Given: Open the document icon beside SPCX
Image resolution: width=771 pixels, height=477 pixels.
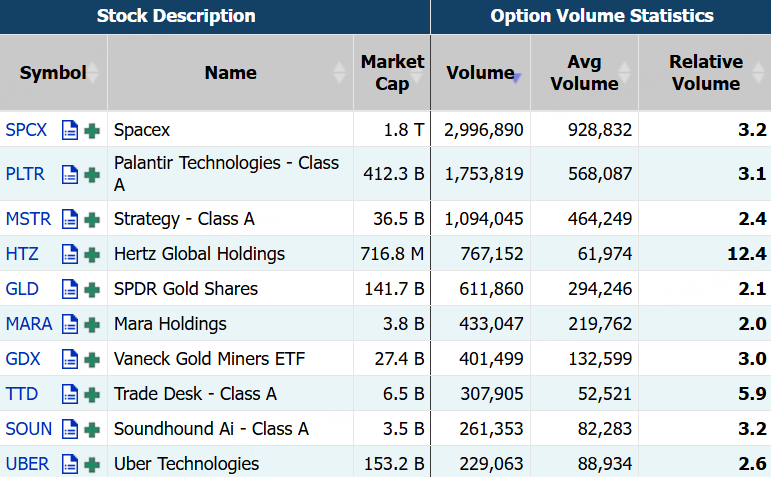Looking at the screenshot, I should [69, 130].
